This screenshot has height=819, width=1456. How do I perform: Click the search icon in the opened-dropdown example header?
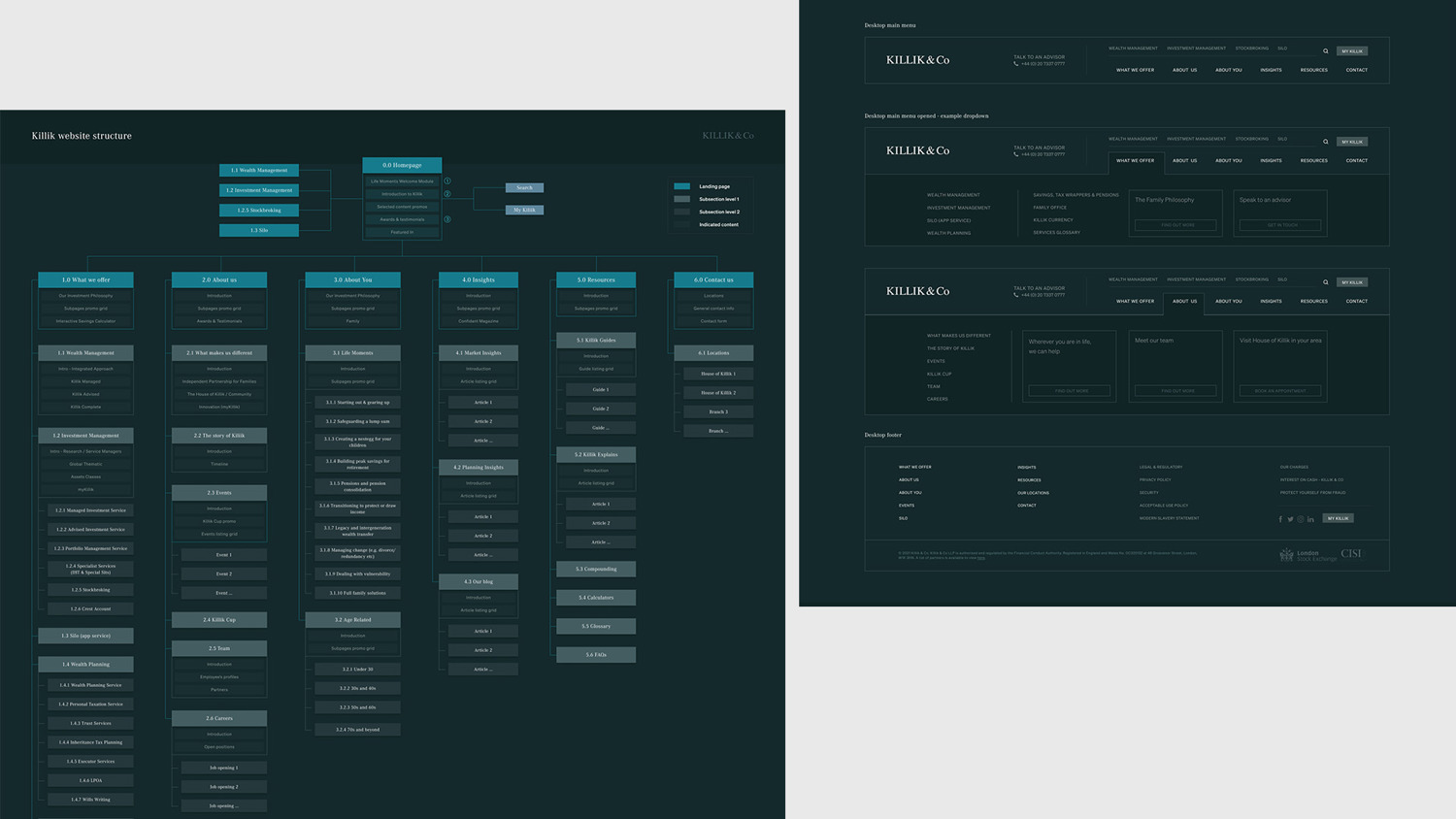coord(1326,142)
